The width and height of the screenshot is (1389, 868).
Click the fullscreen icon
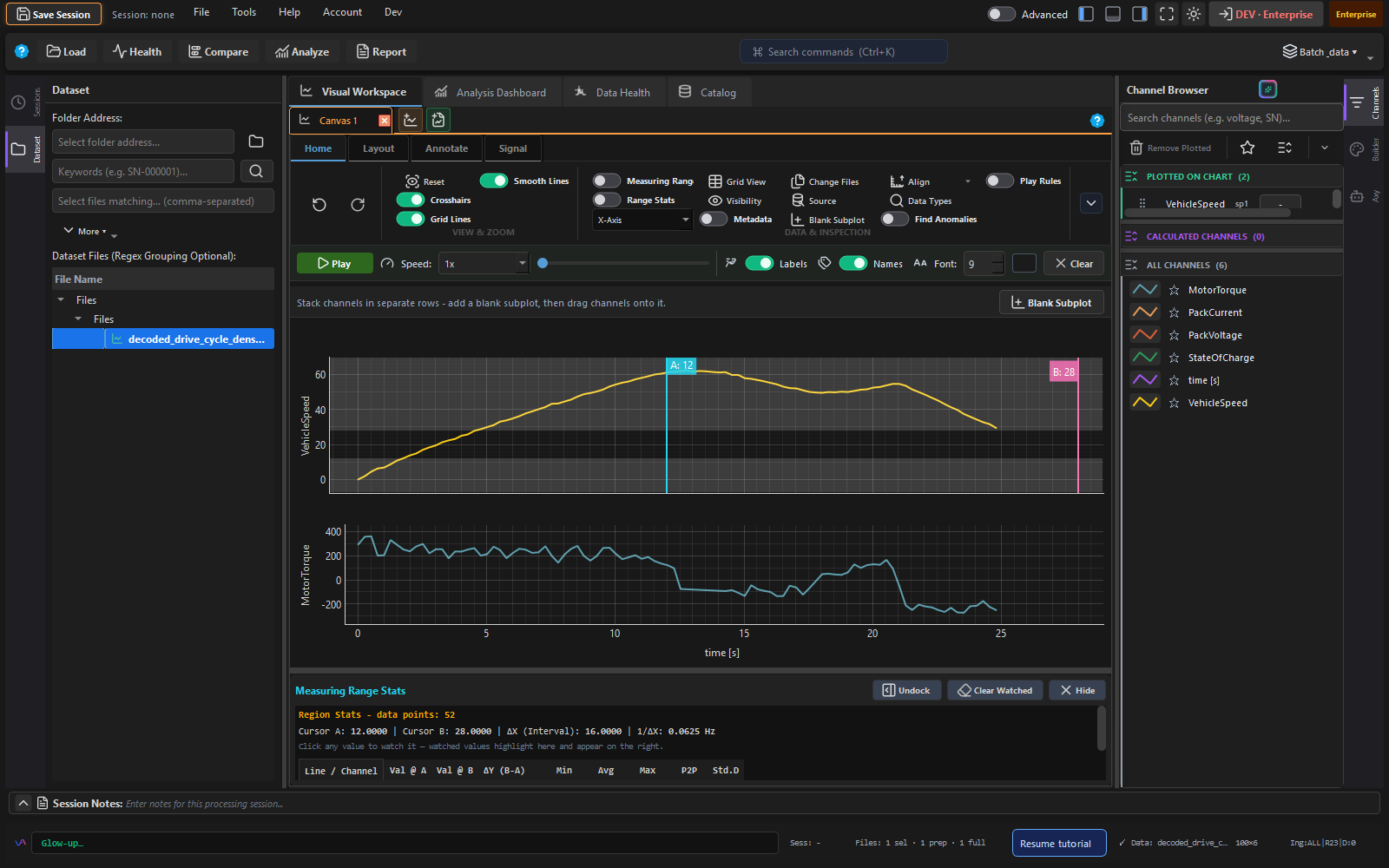(x=1167, y=14)
